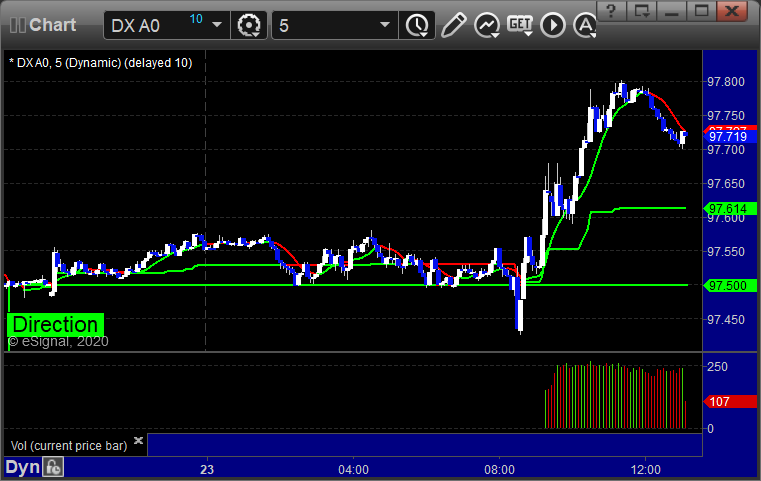Click the help question mark button

click(x=611, y=10)
